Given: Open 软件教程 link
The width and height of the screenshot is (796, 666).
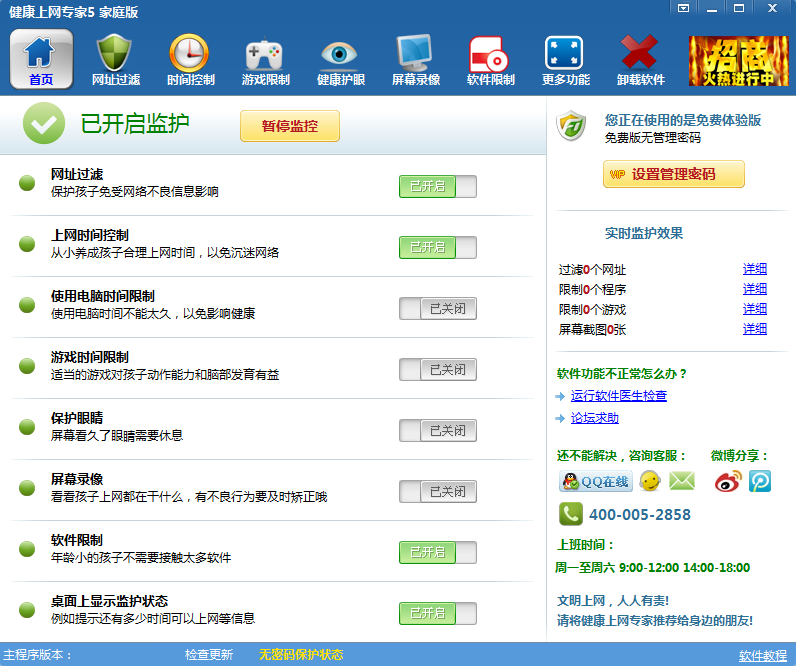Looking at the screenshot, I should click(762, 655).
